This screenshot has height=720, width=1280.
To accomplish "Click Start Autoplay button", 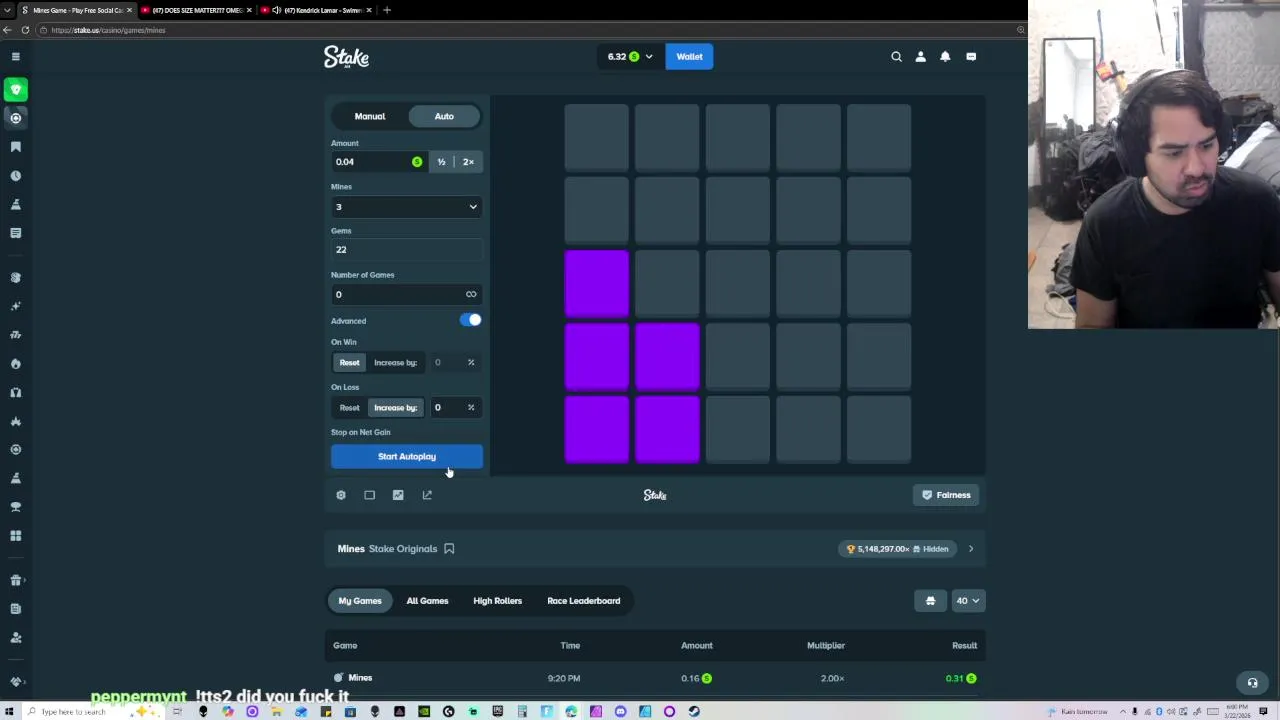I will 407,457.
